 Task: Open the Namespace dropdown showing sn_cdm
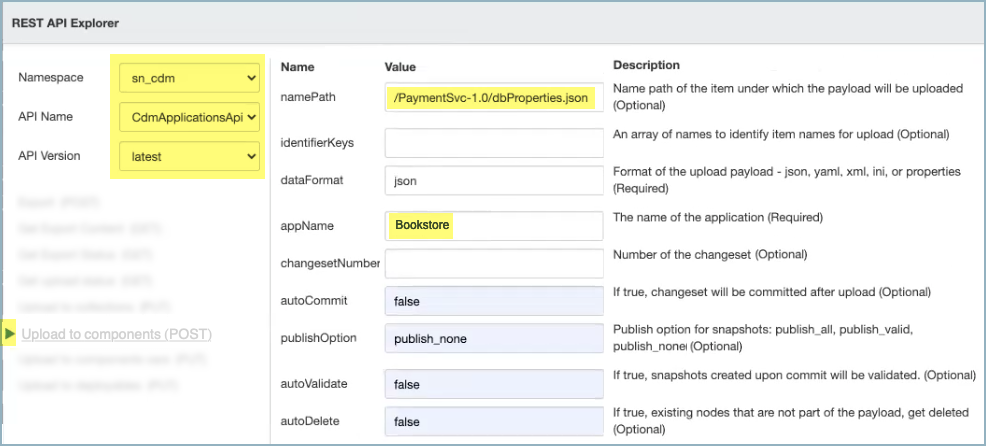189,78
